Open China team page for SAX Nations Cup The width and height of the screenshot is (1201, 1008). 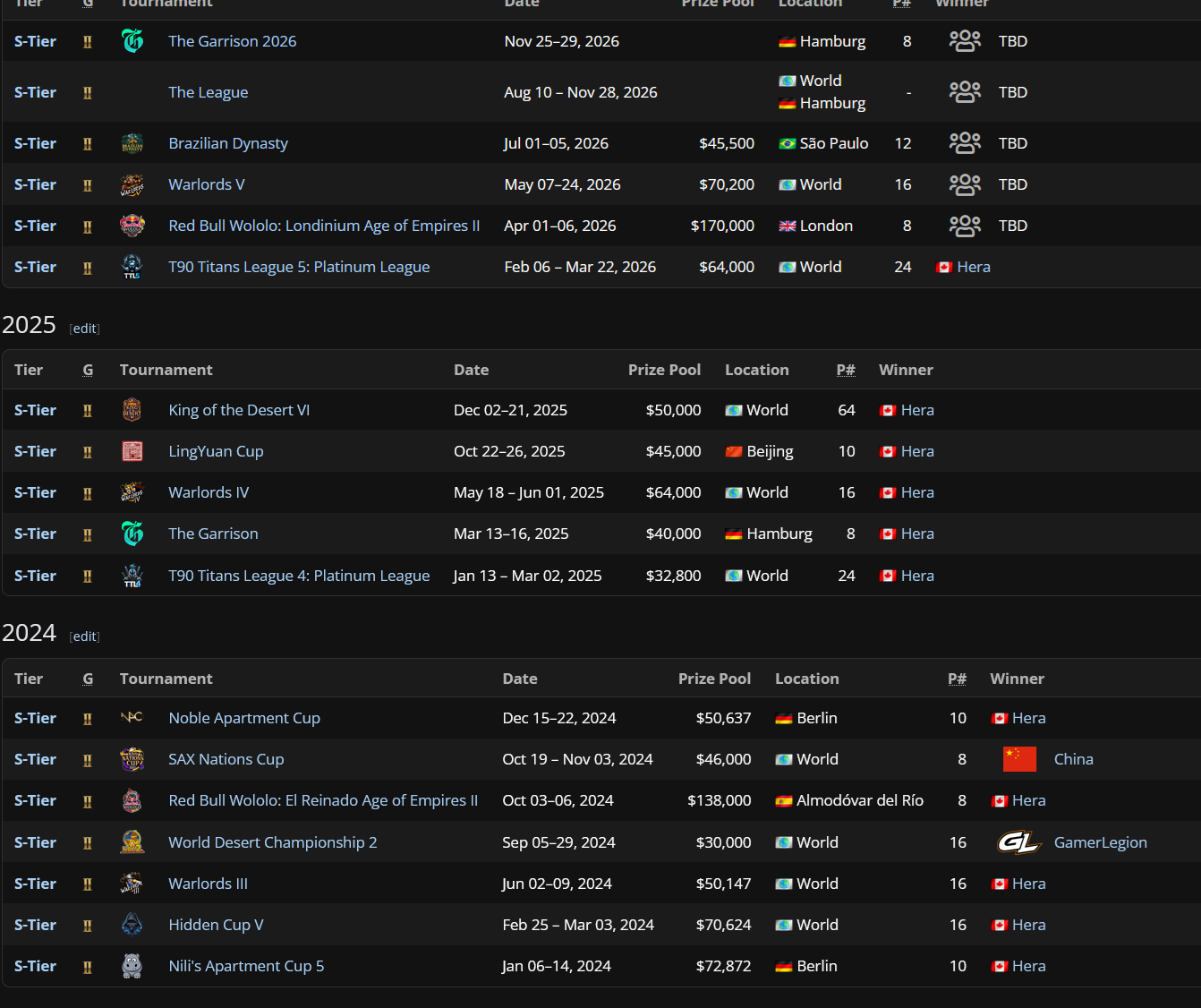(x=1074, y=759)
